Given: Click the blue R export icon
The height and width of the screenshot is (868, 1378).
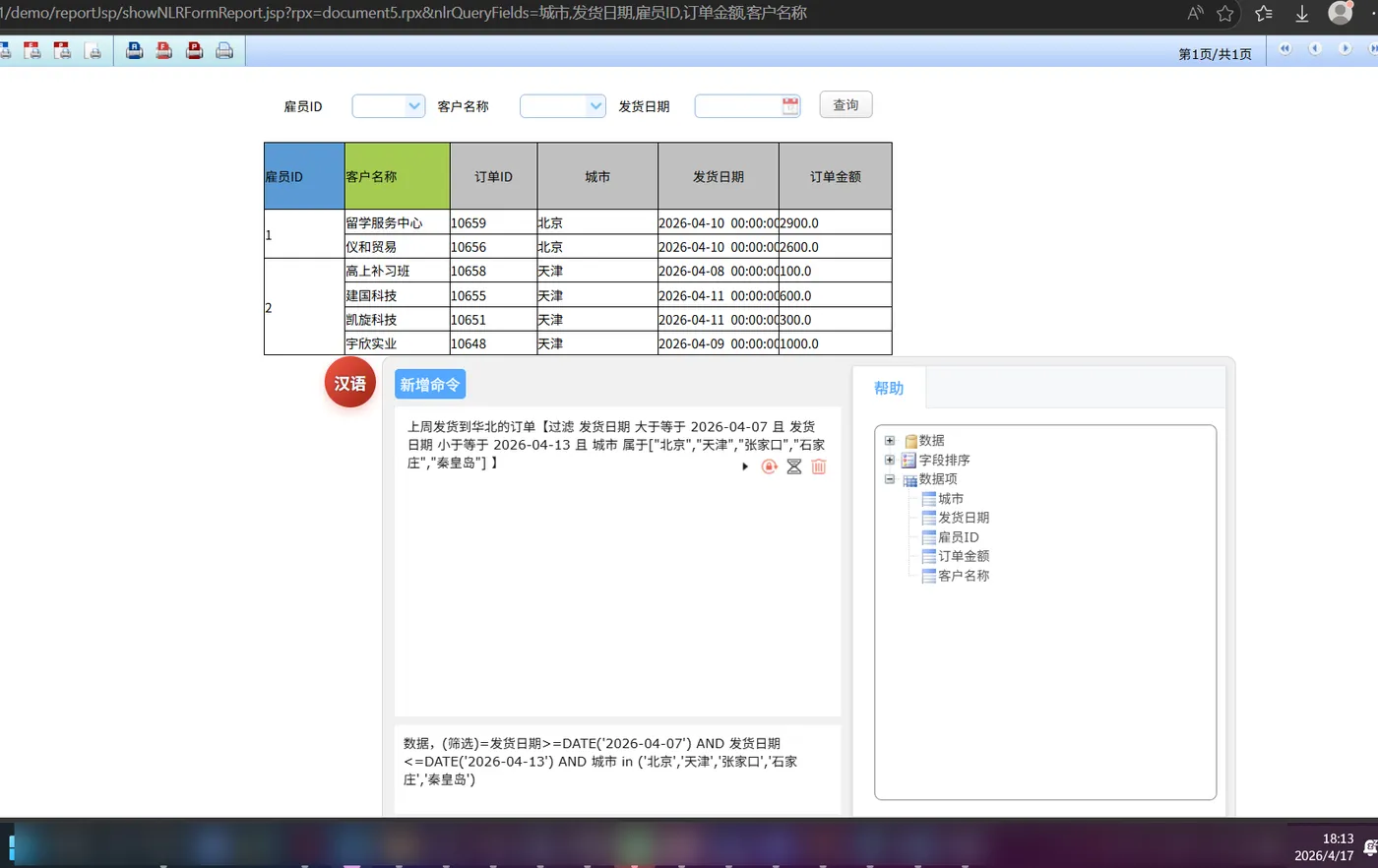Looking at the screenshot, I should pyautogui.click(x=134, y=50).
